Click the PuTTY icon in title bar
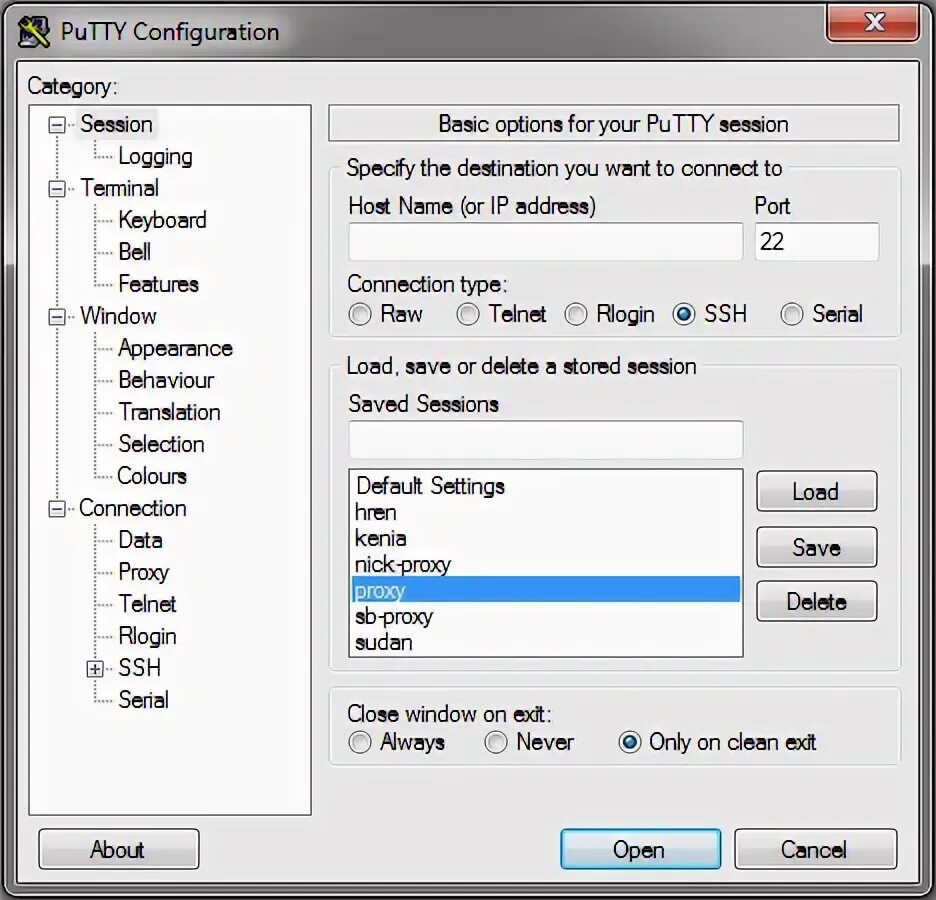The height and width of the screenshot is (900, 936). pos(33,32)
